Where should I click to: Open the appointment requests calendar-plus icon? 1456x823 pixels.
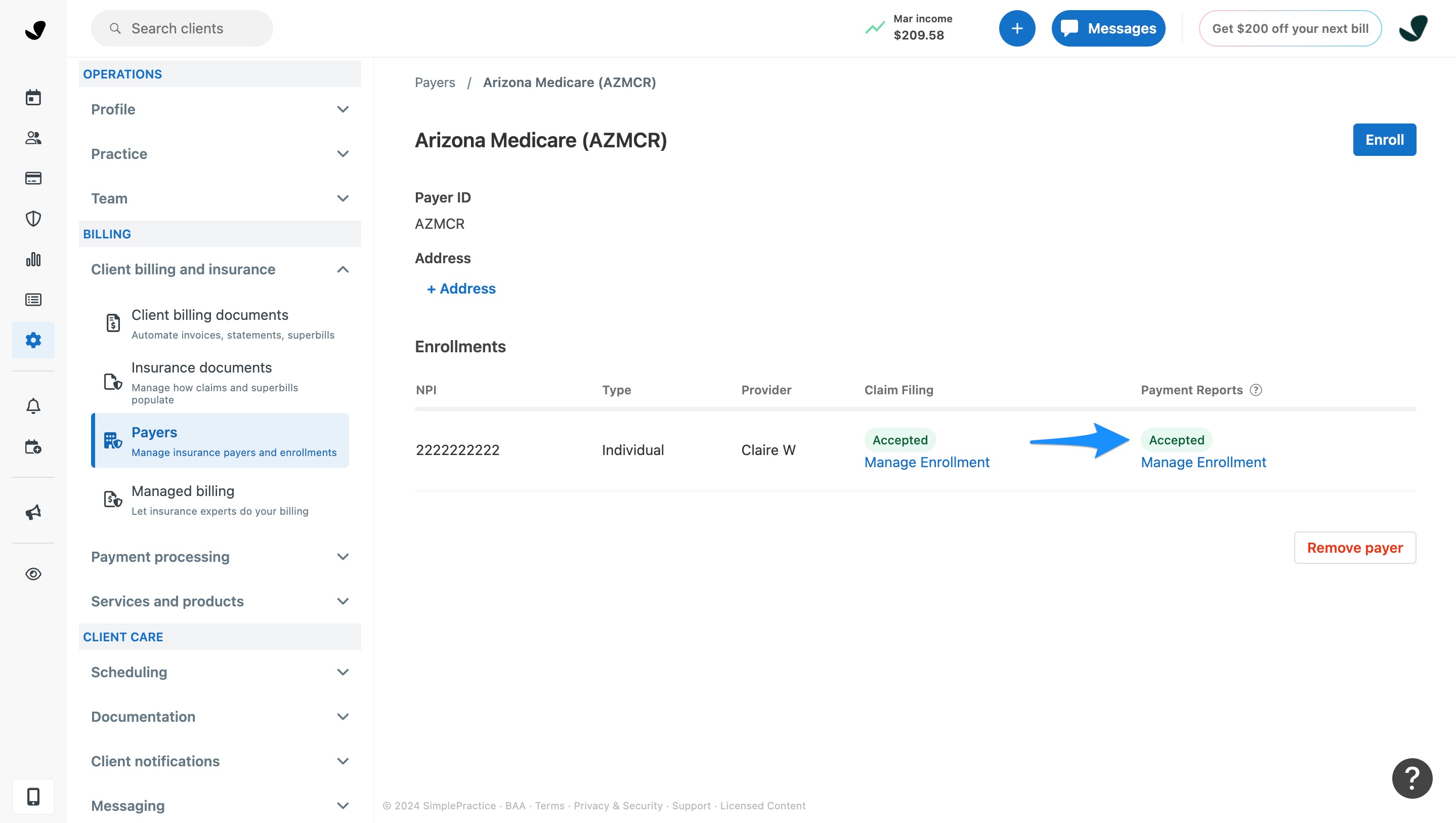pos(33,447)
